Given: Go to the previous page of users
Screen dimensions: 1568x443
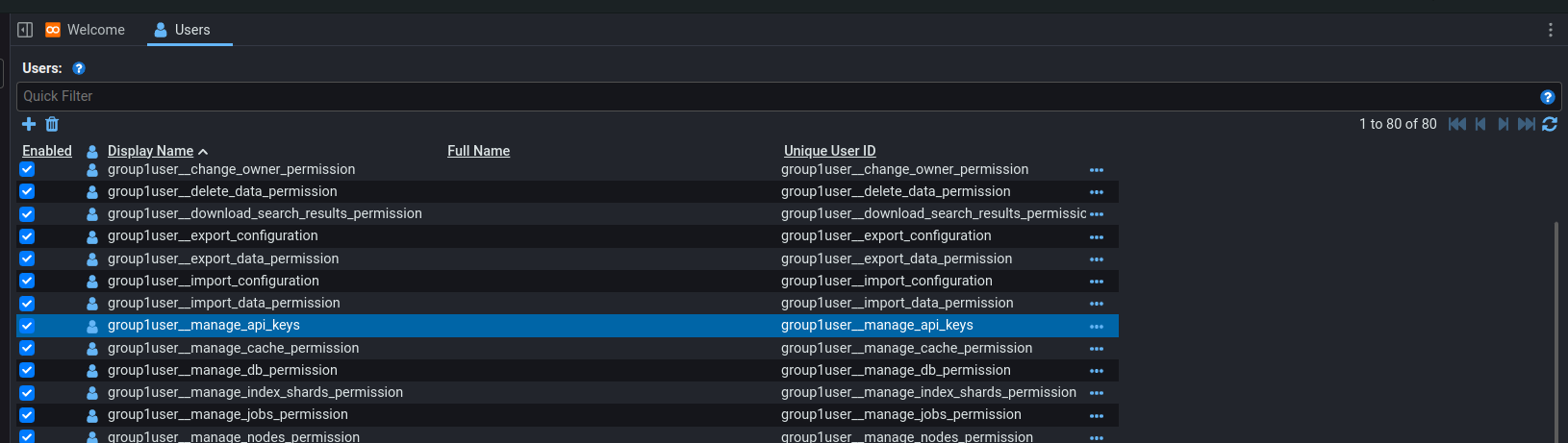Looking at the screenshot, I should point(1480,124).
